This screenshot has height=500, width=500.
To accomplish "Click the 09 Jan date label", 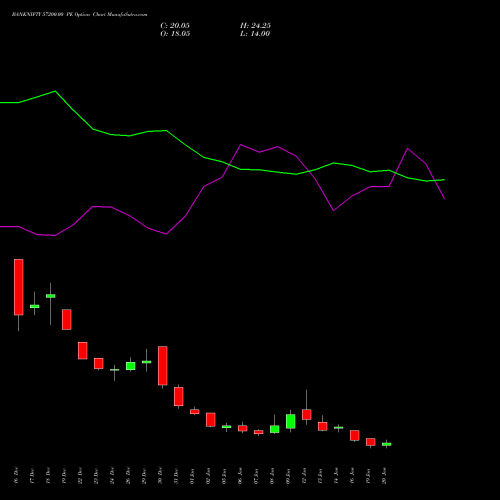I will tap(288, 475).
